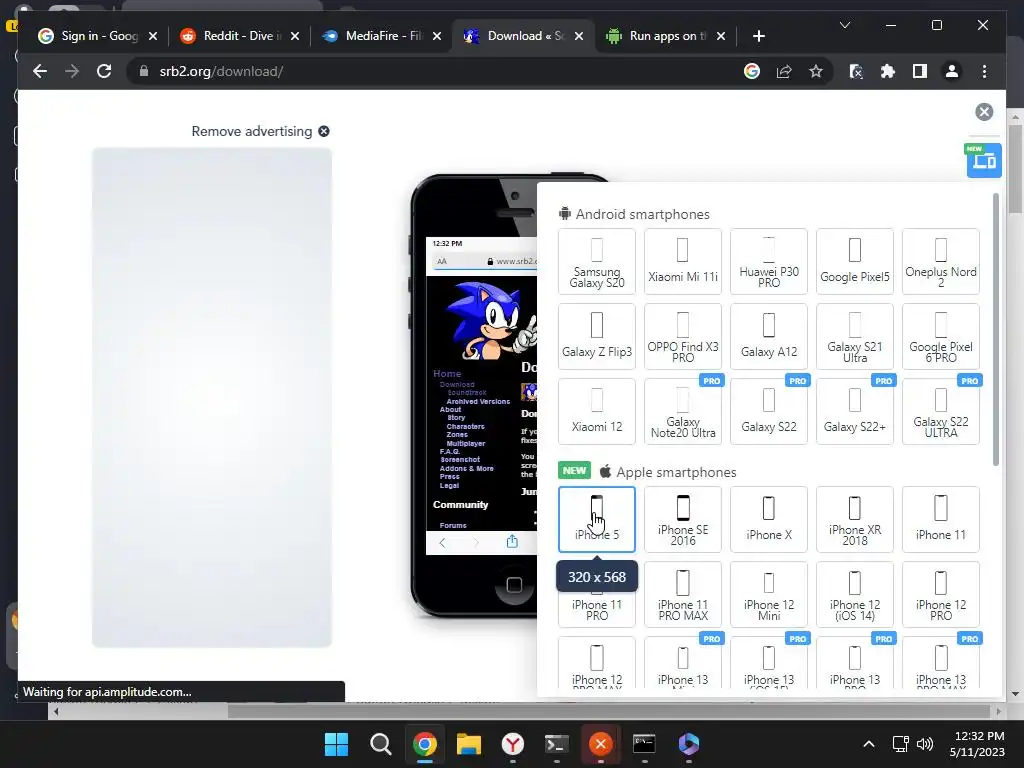Tap the simulated iPhone home button
The height and width of the screenshot is (768, 1024).
pos(514,584)
